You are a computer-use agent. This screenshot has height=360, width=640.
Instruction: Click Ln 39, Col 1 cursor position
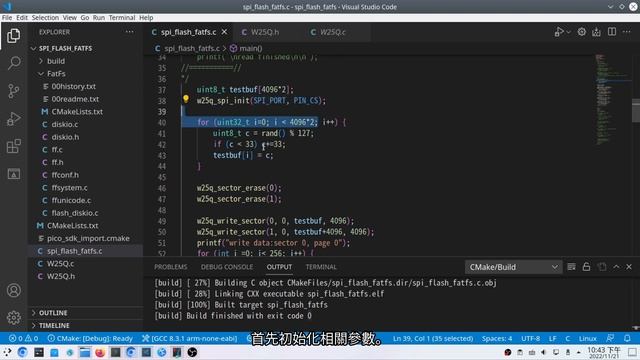click(433, 338)
